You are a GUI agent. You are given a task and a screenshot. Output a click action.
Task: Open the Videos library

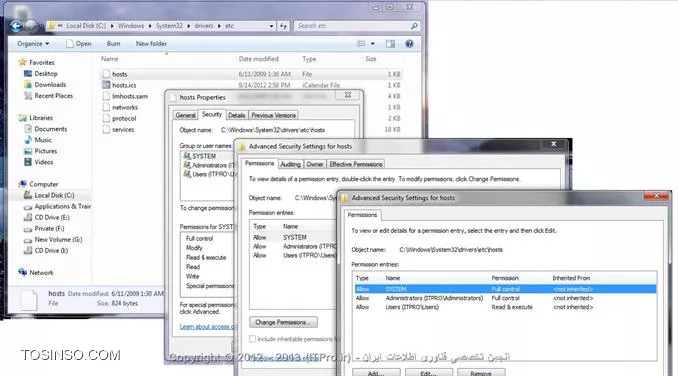[x=44, y=162]
